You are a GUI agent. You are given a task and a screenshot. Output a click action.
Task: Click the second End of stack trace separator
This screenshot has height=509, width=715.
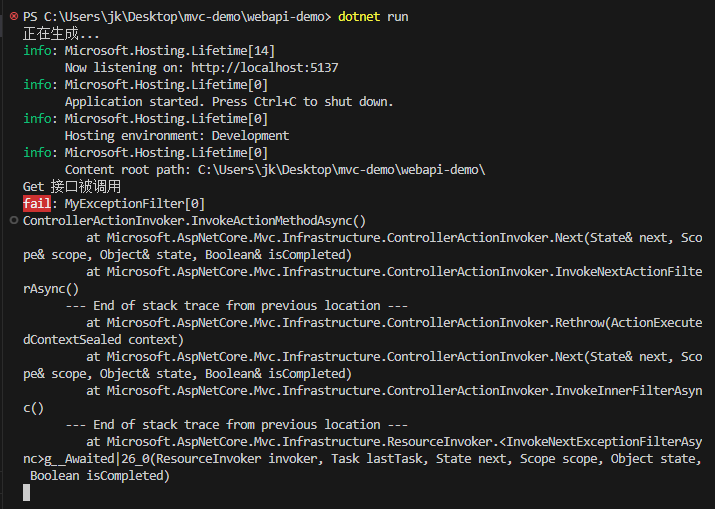pyautogui.click(x=237, y=425)
